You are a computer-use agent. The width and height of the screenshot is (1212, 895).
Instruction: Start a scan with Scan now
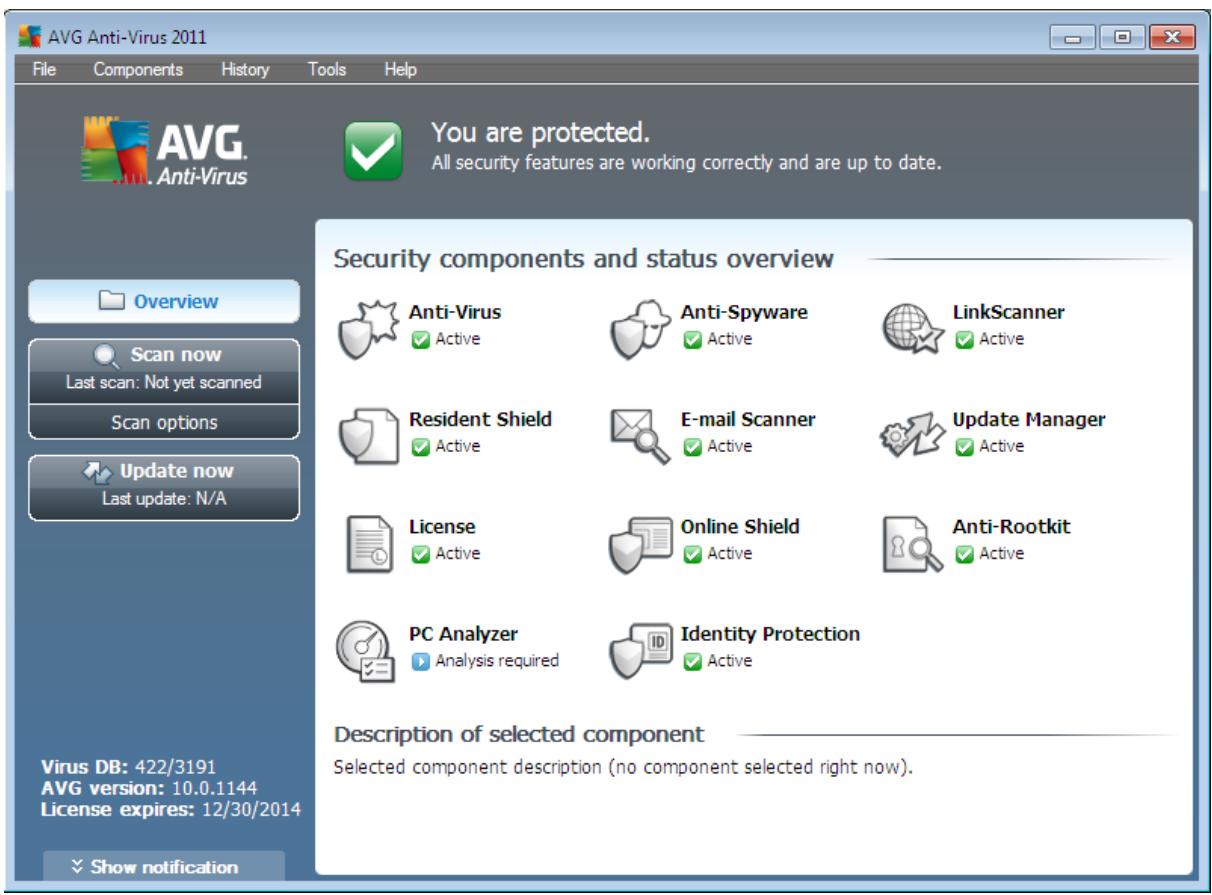164,371
